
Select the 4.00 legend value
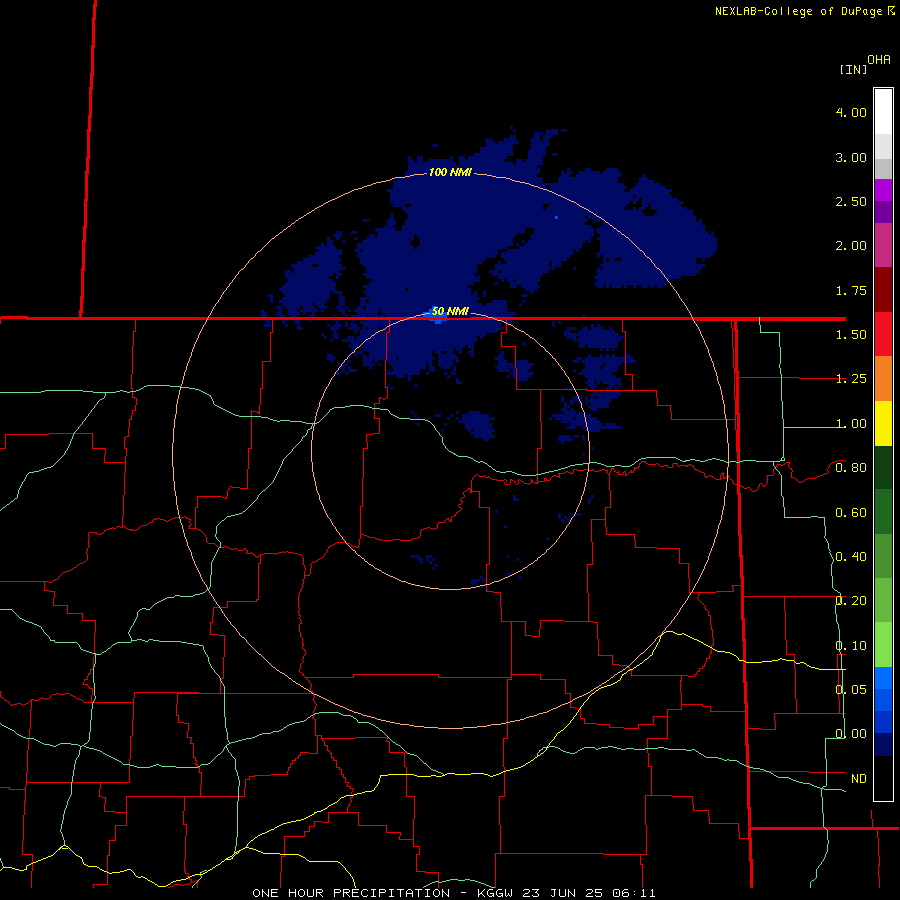851,112
